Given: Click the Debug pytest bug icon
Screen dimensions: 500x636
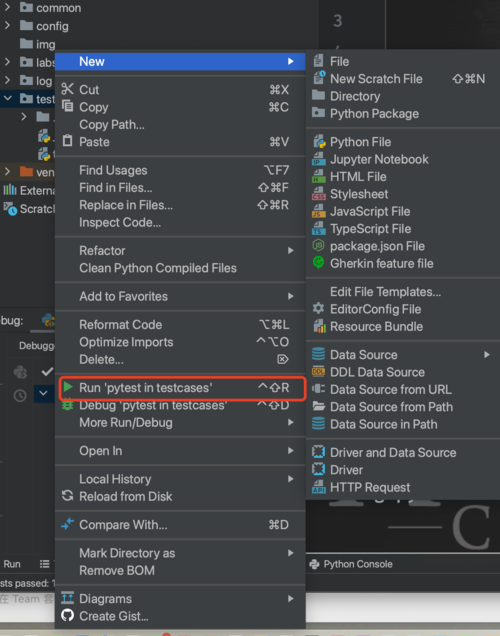Looking at the screenshot, I should 67,405.
